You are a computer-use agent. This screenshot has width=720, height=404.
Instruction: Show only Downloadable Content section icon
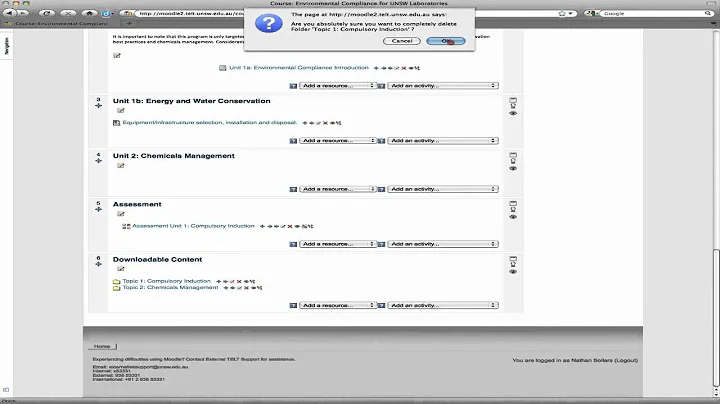(513, 258)
